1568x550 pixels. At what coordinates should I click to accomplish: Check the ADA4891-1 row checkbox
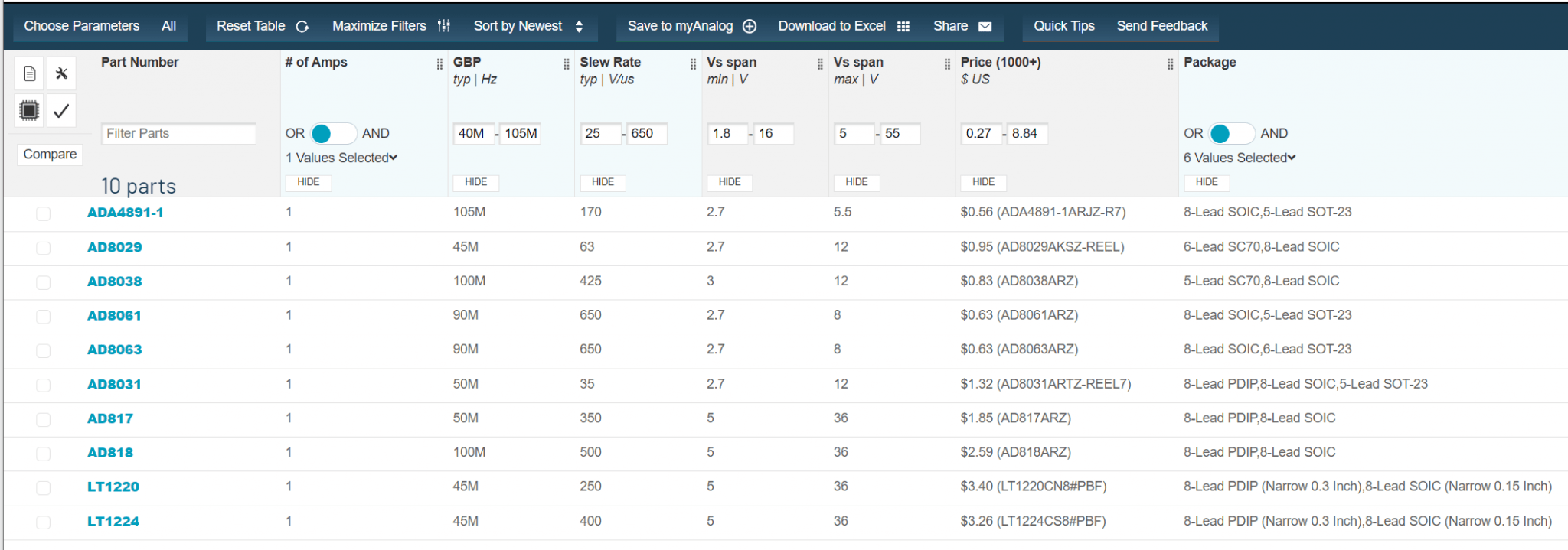44,213
